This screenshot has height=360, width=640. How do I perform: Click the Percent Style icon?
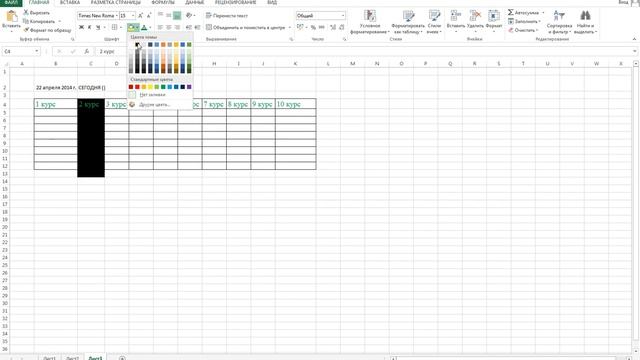[313, 27]
